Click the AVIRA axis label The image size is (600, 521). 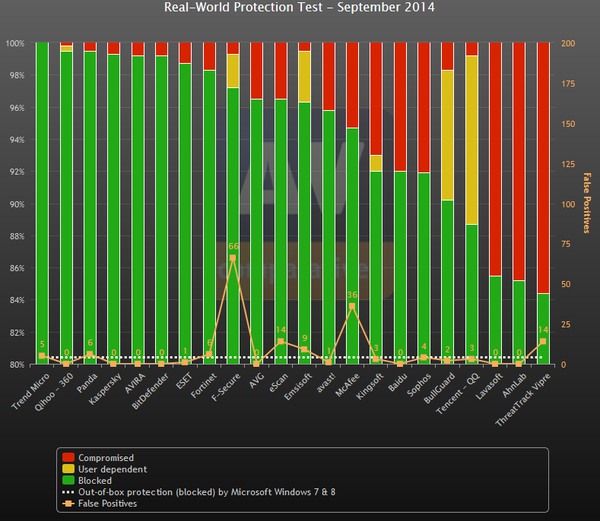[135, 383]
